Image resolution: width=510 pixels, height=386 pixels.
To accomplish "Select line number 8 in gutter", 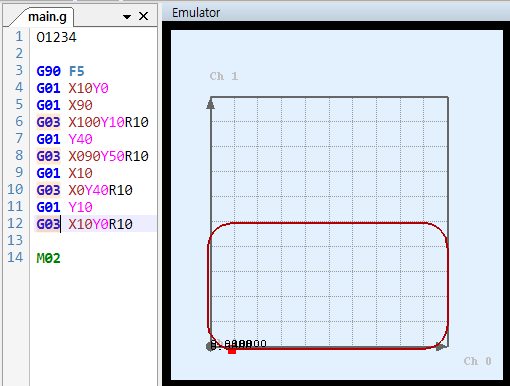I will 19,155.
